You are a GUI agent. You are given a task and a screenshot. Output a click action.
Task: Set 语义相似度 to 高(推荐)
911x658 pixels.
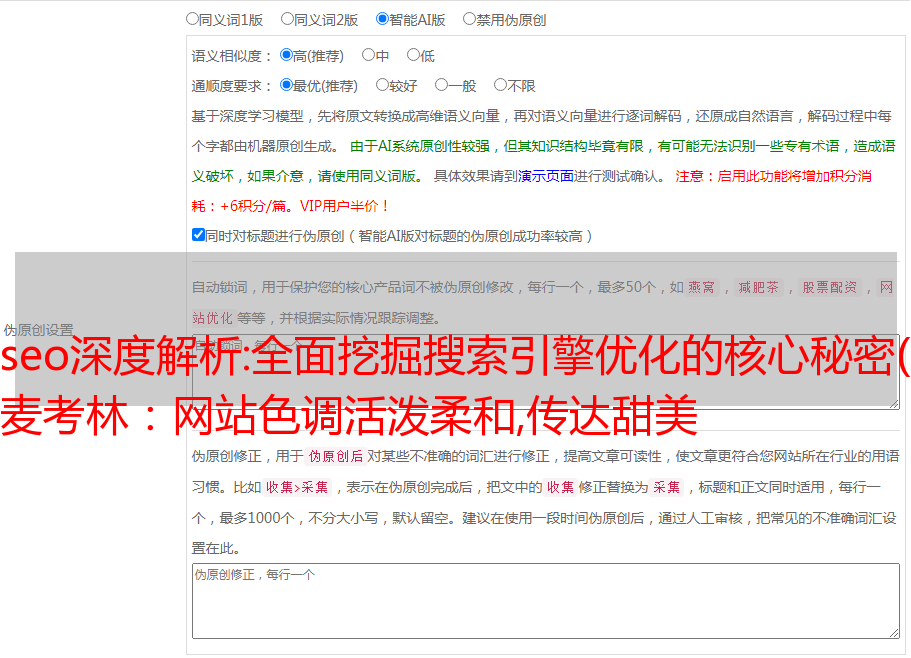click(x=286, y=55)
